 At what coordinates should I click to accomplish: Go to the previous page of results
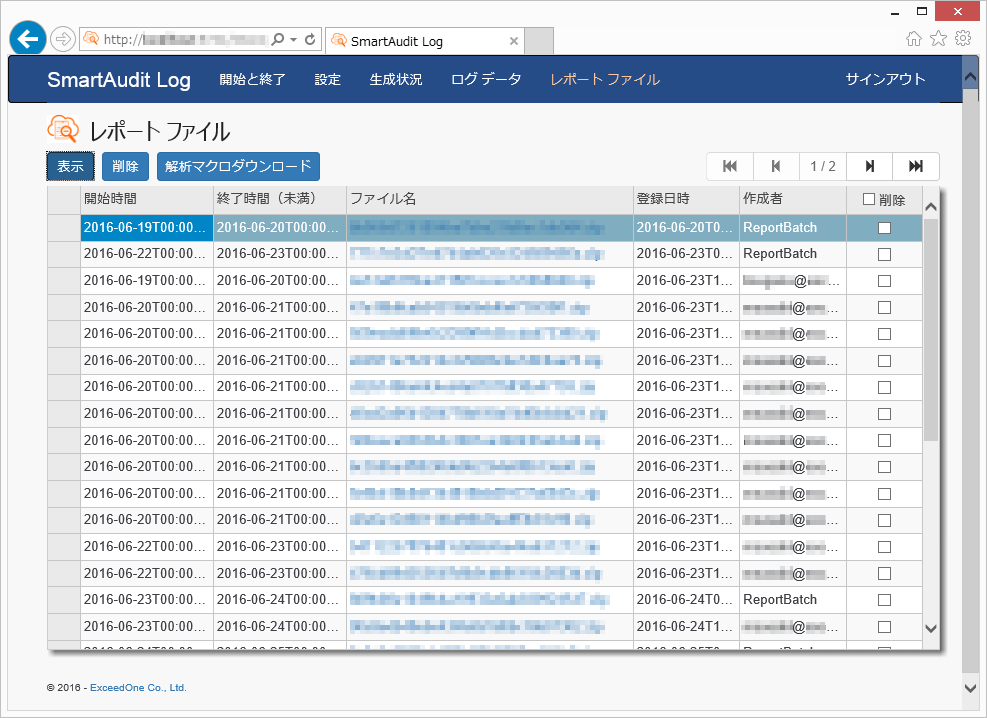tap(776, 166)
